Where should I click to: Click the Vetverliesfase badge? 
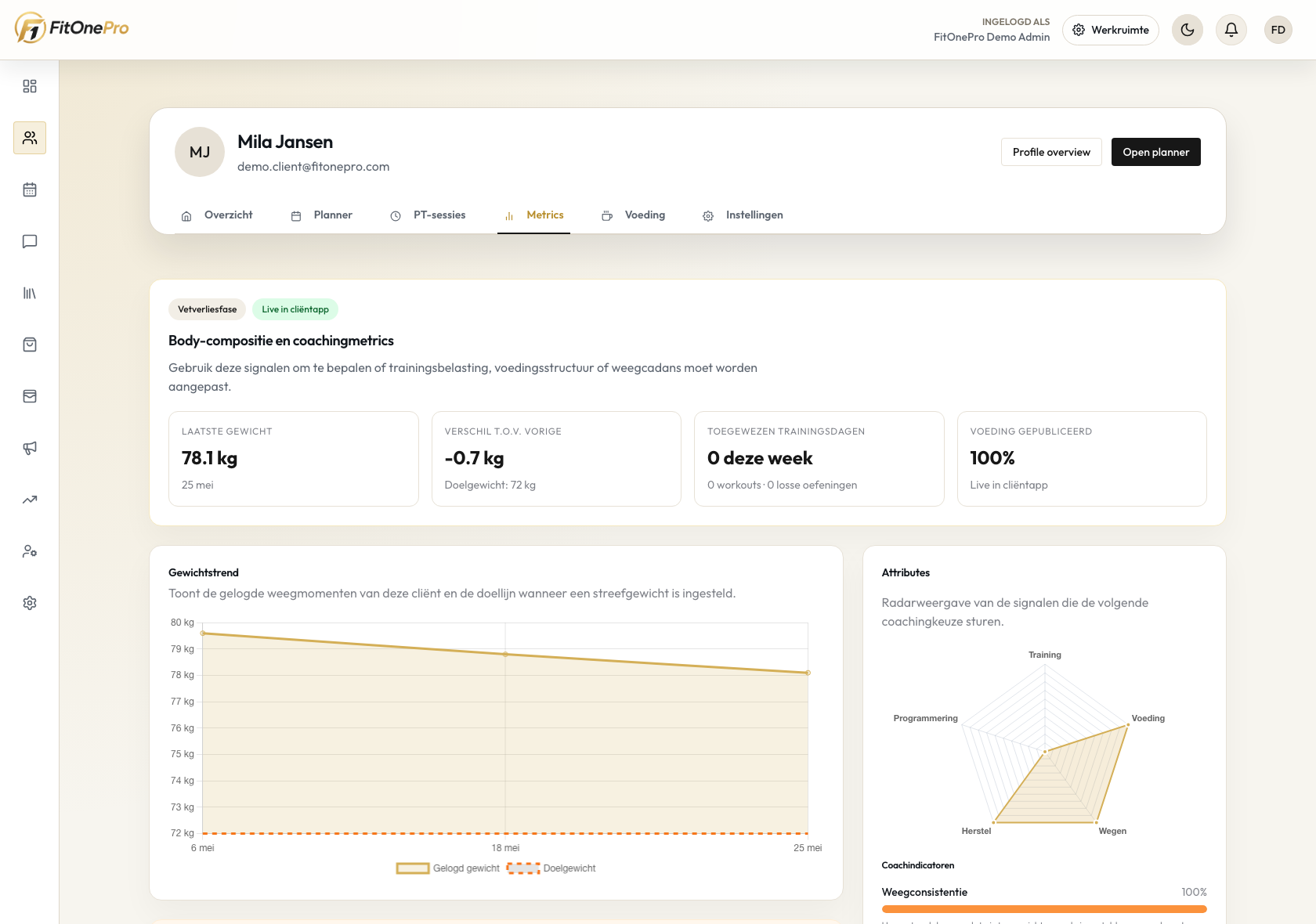coord(207,309)
